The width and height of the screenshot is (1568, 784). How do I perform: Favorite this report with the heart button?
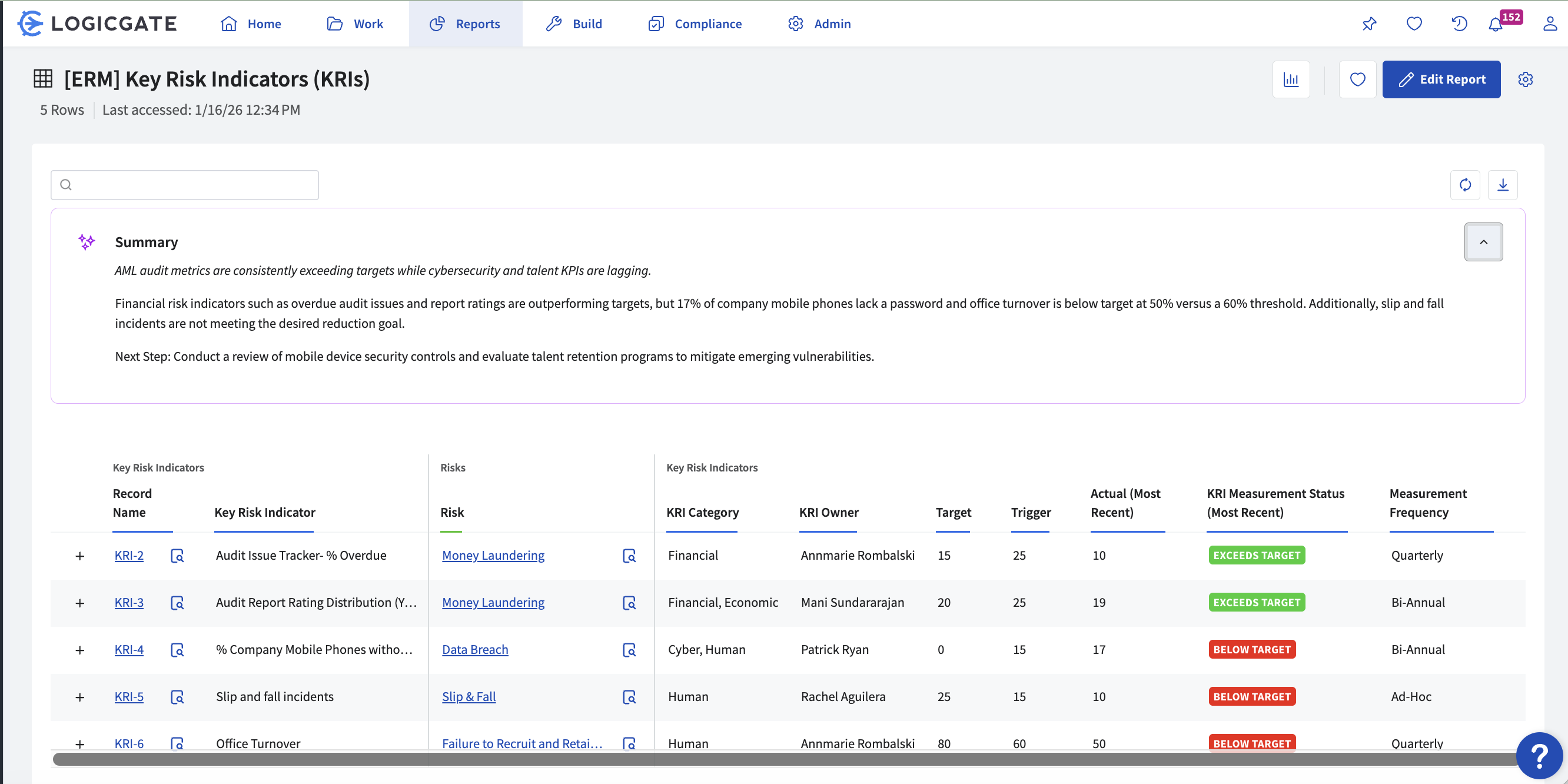point(1357,79)
